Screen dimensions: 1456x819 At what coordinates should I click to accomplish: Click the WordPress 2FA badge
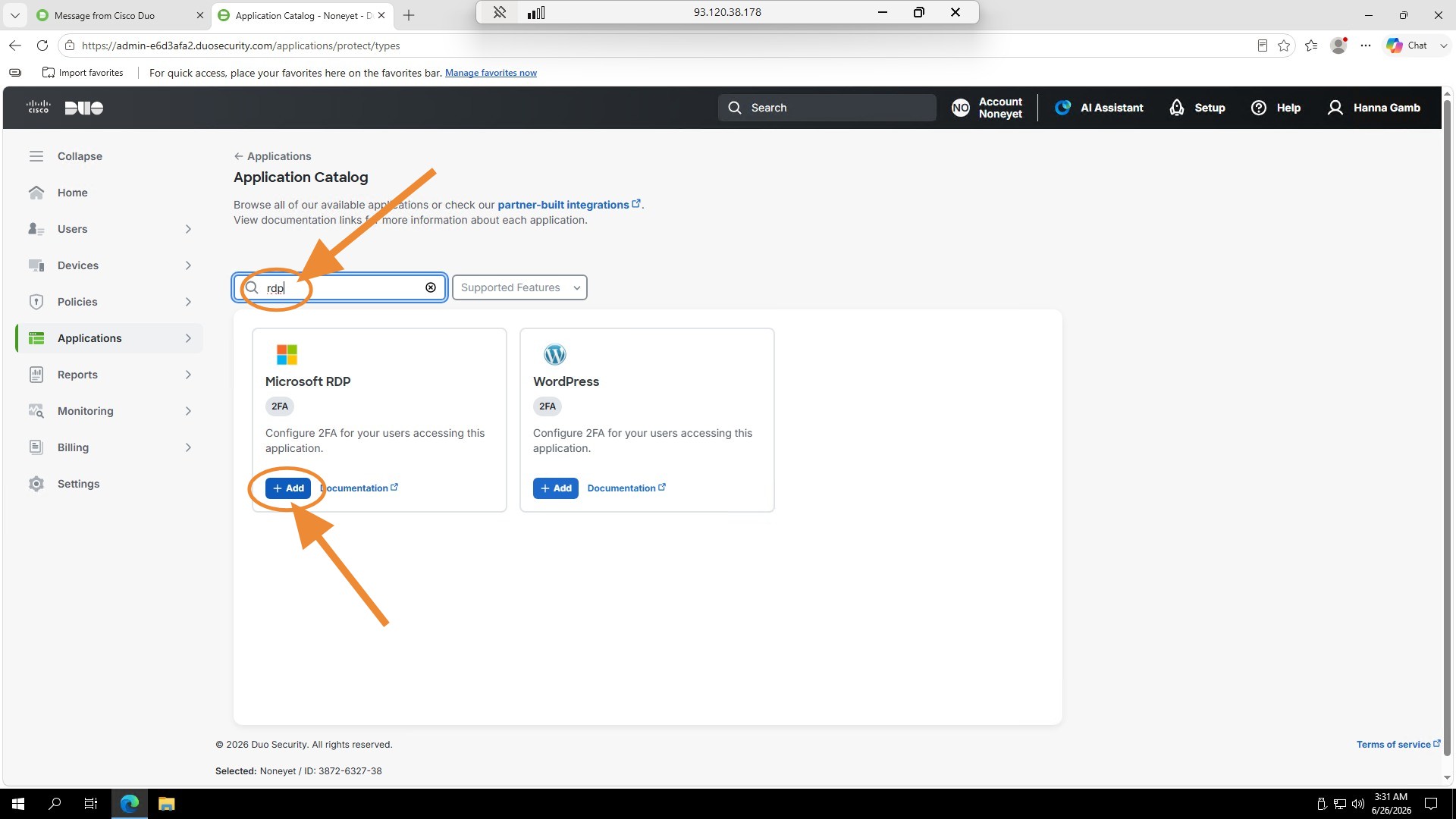pos(548,406)
